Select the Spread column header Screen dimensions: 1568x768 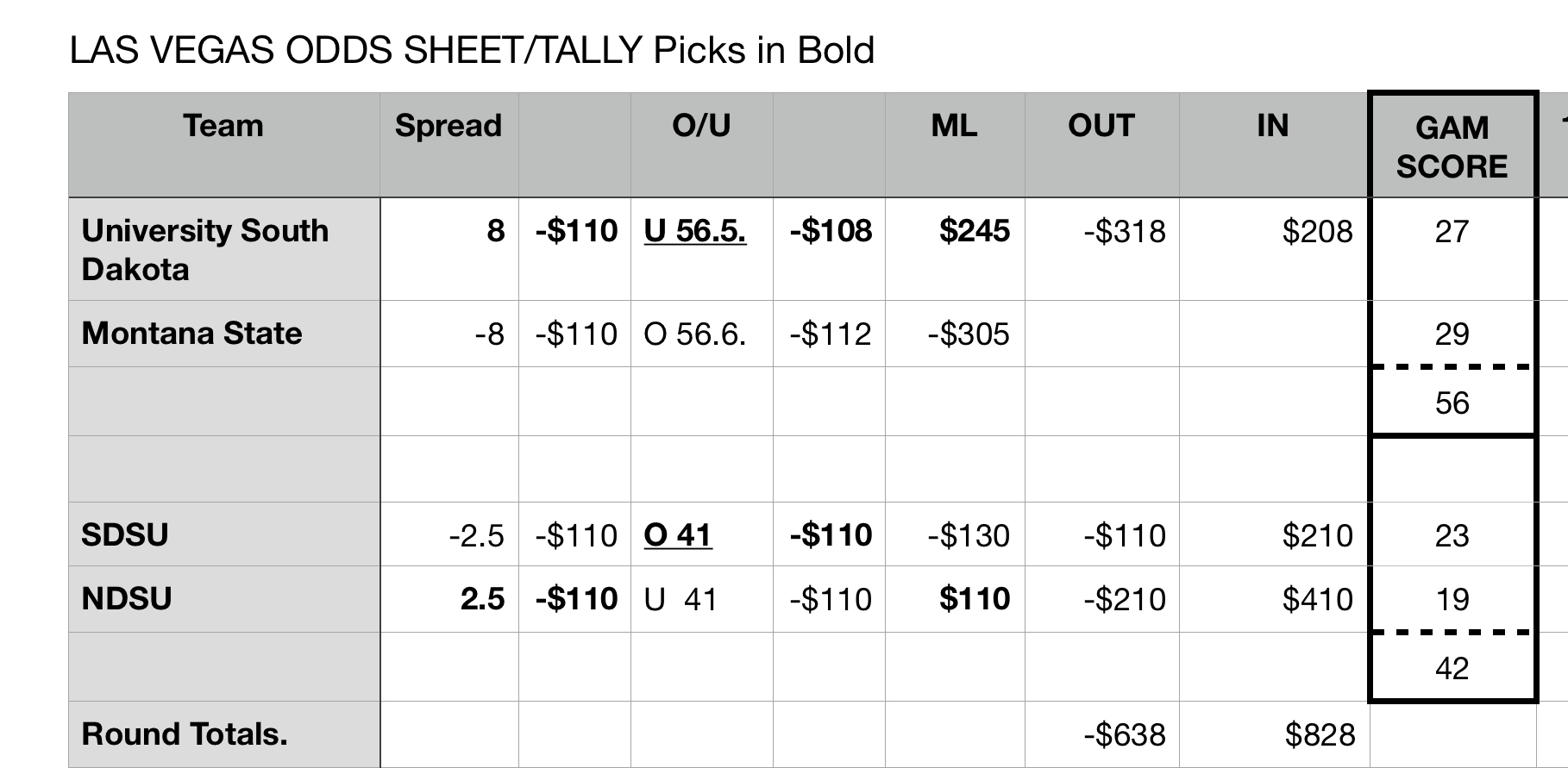point(448,145)
